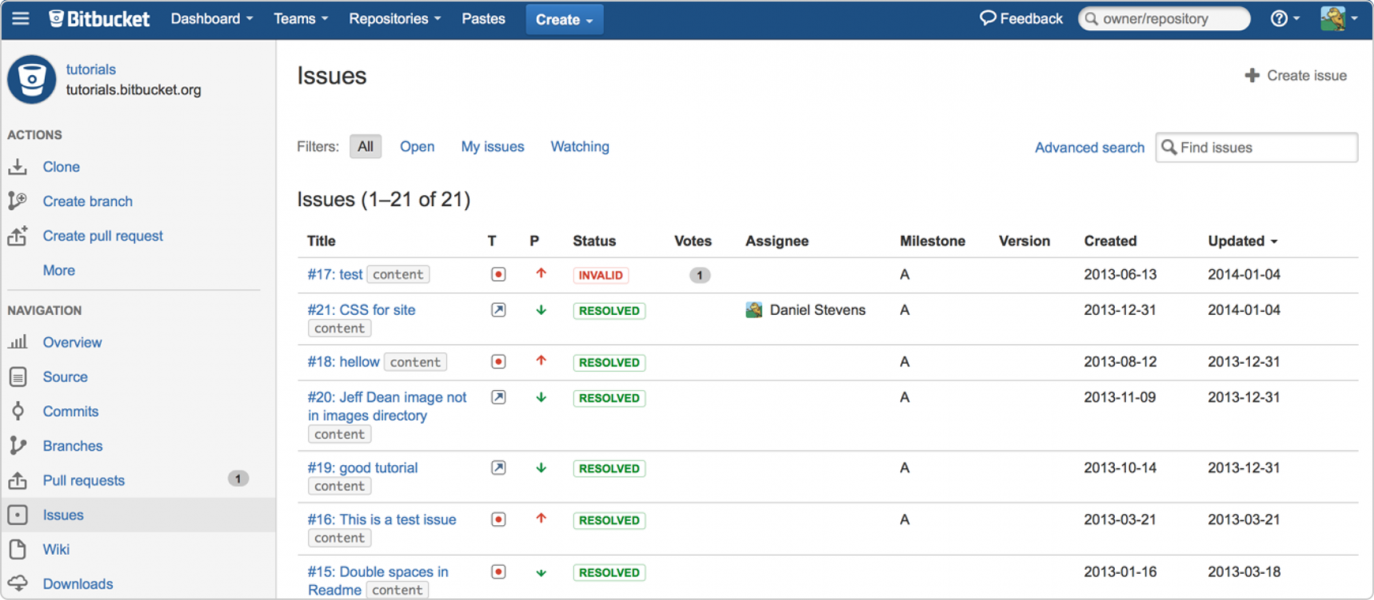Filter by Watching issues
The width and height of the screenshot is (1374, 600).
click(579, 146)
